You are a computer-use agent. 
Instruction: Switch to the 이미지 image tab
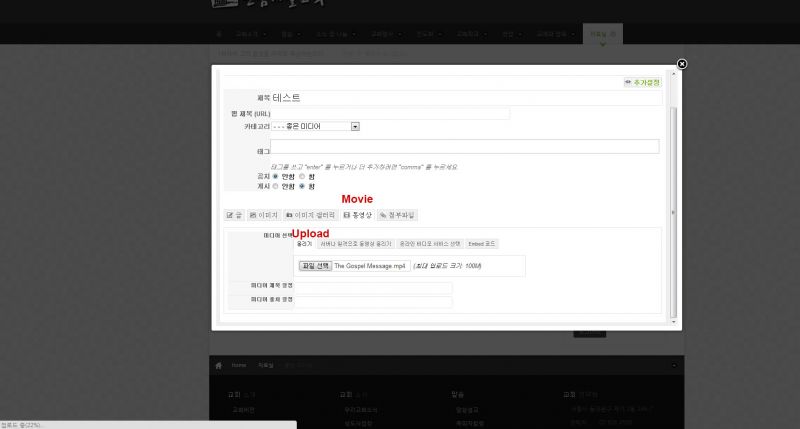[x=263, y=215]
